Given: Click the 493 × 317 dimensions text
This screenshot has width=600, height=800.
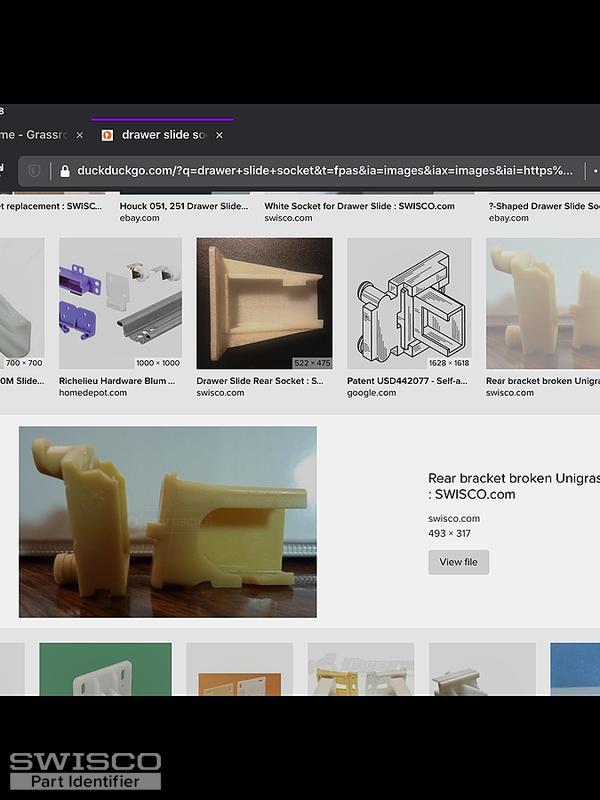Looking at the screenshot, I should tap(449, 533).
